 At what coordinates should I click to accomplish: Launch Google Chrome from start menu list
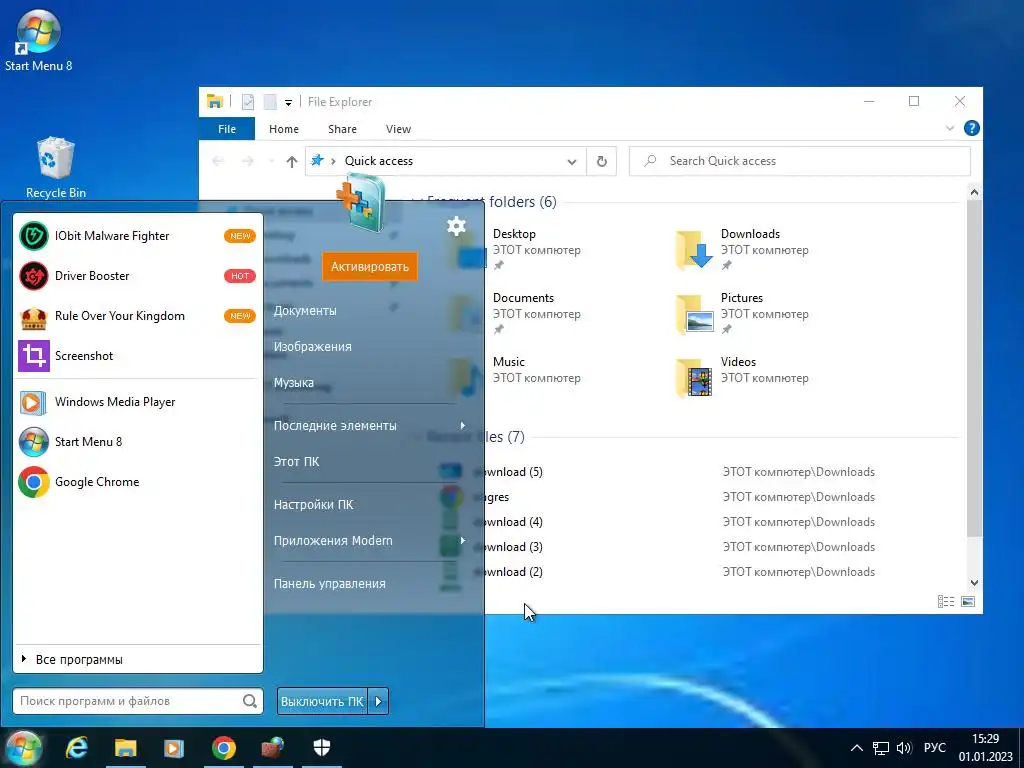pyautogui.click(x=137, y=482)
